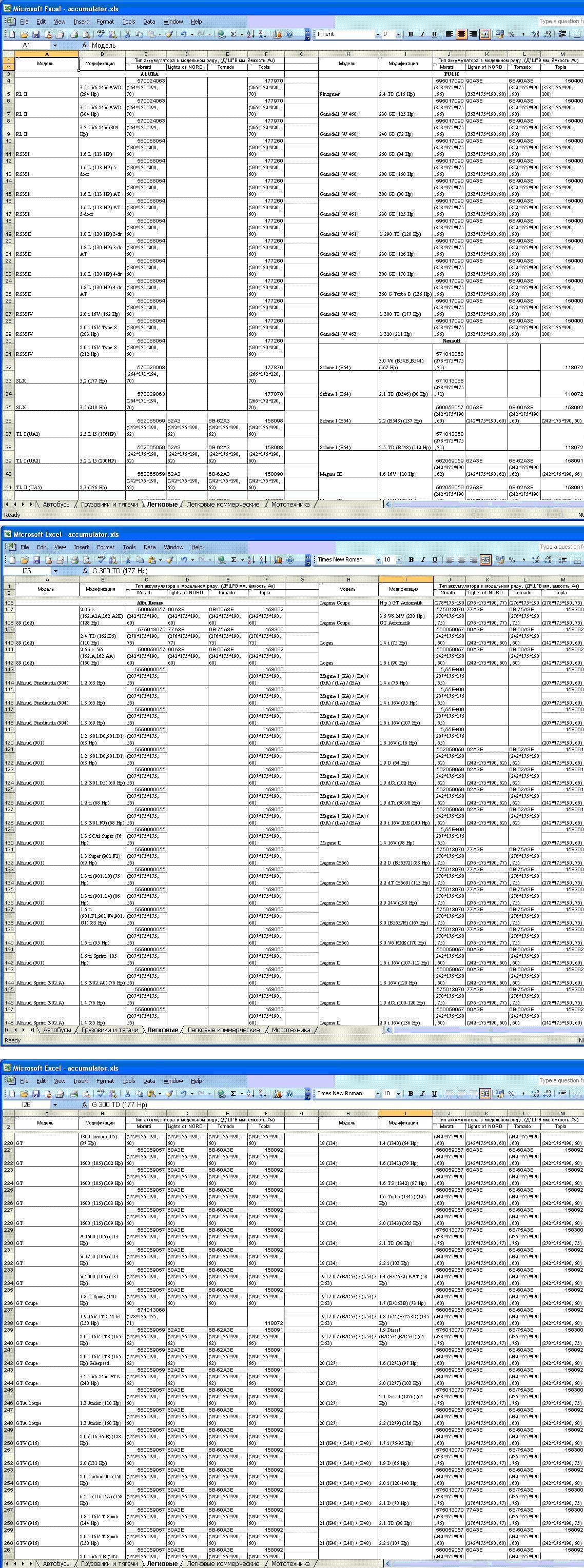Click Save icon in window showing row 106

pyautogui.click(x=36, y=559)
